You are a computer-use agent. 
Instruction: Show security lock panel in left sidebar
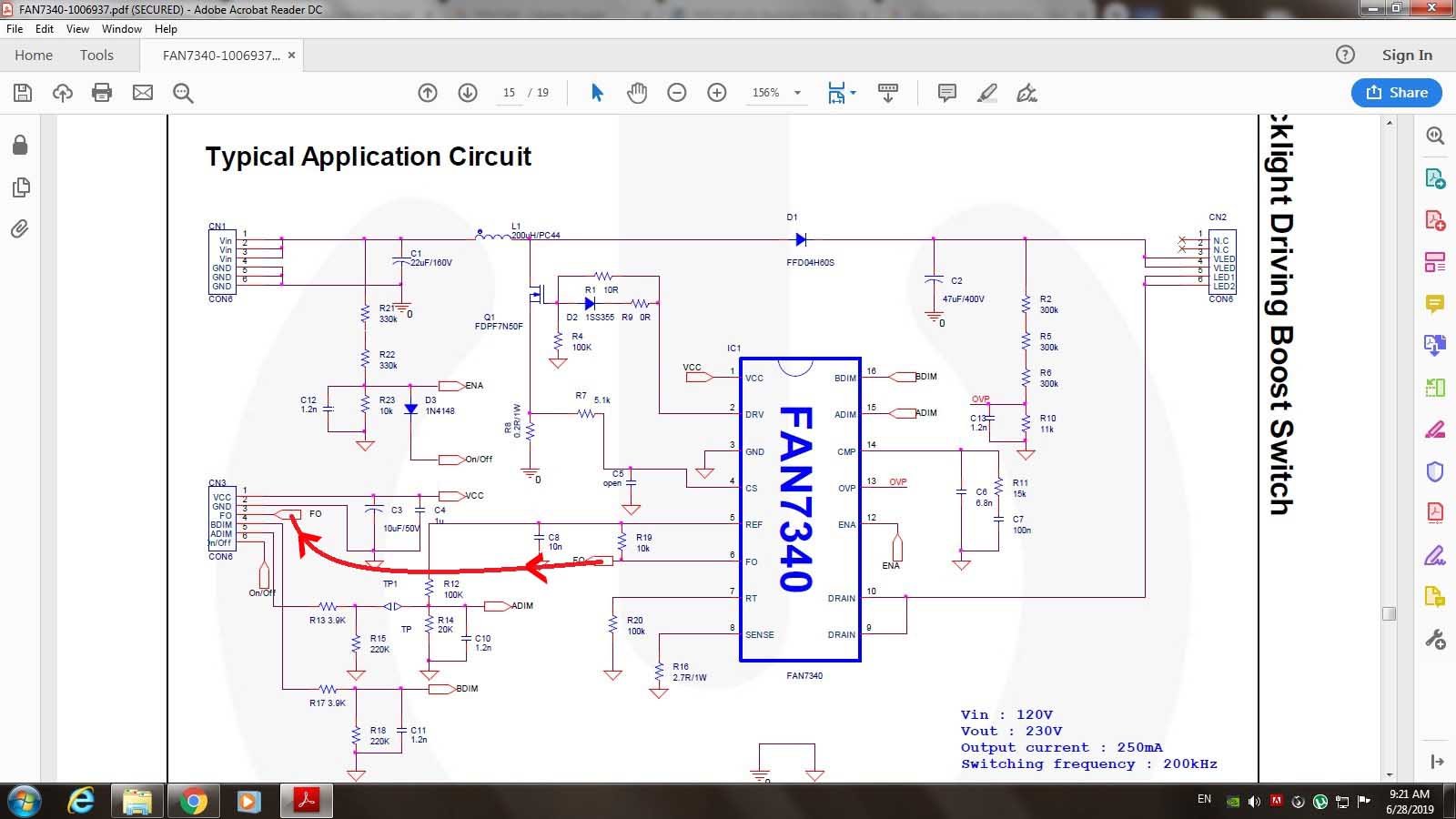20,146
